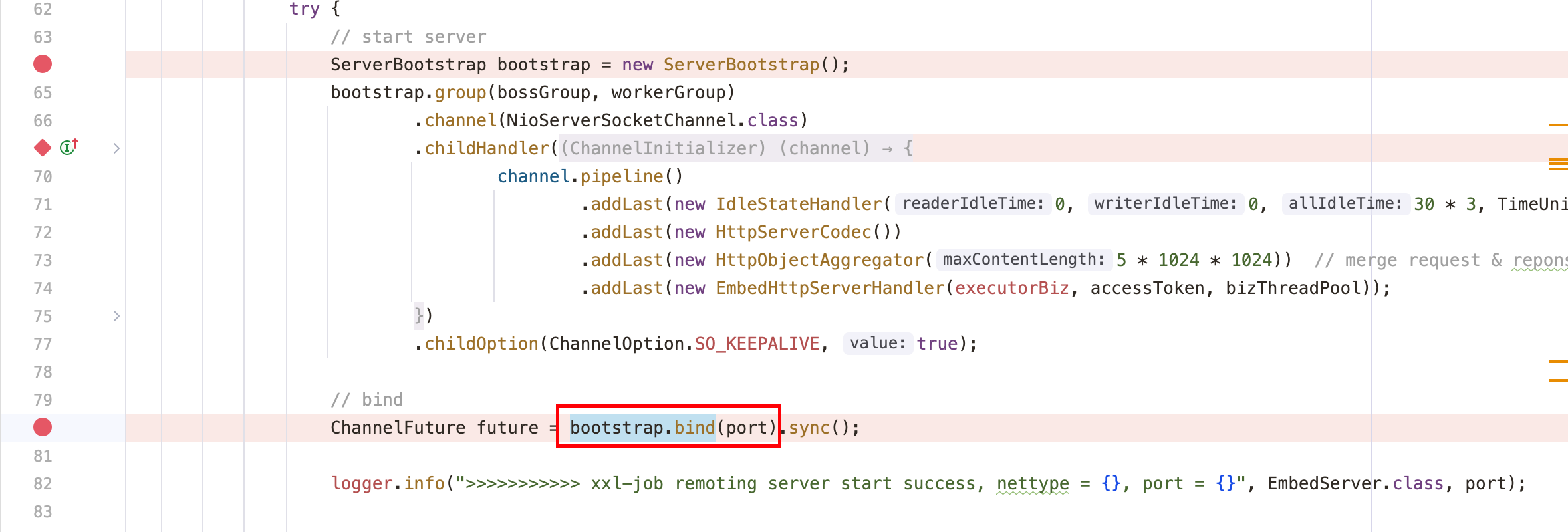Click the maxContentLength inlay hint
The image size is (1568, 532).
pos(1023,260)
